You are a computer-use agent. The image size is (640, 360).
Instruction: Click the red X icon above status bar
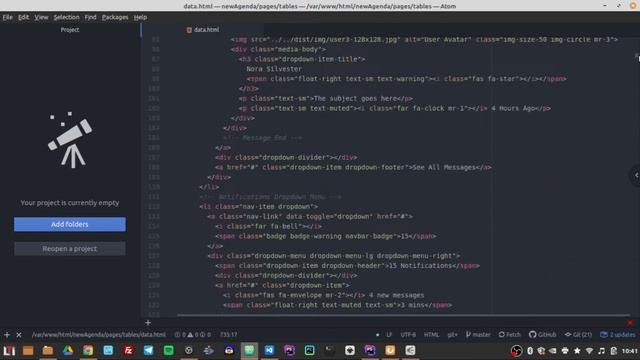(630, 323)
